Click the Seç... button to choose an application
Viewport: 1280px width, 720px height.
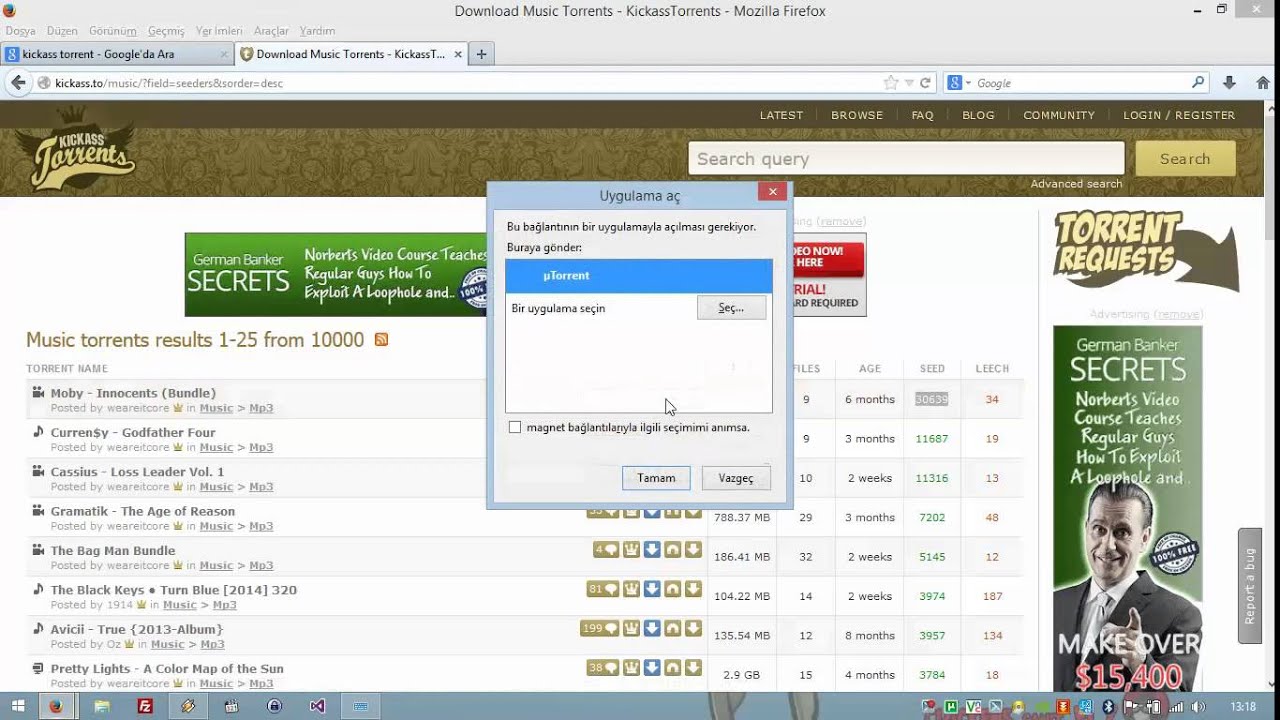731,308
